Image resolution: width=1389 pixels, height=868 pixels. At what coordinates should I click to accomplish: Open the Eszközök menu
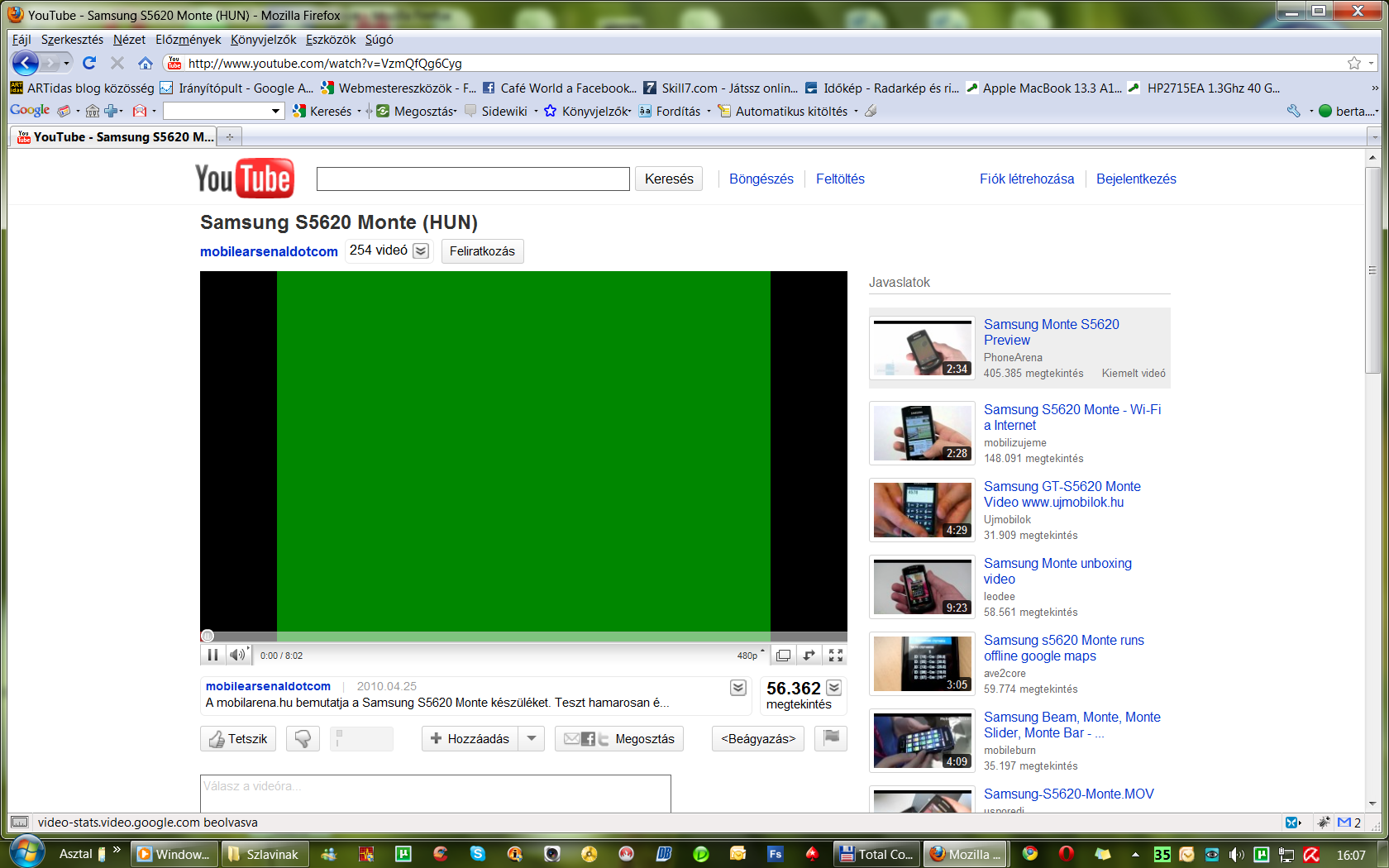[331, 40]
